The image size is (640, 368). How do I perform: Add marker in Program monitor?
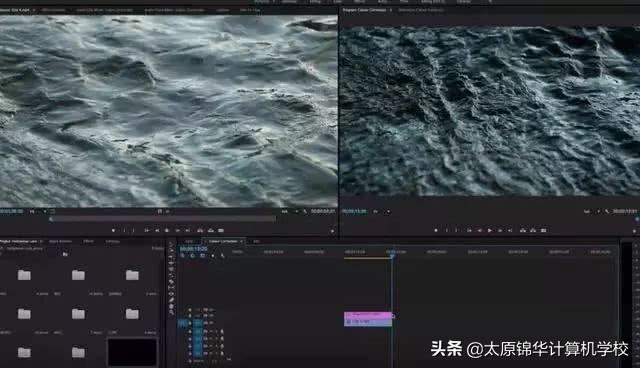(x=436, y=230)
